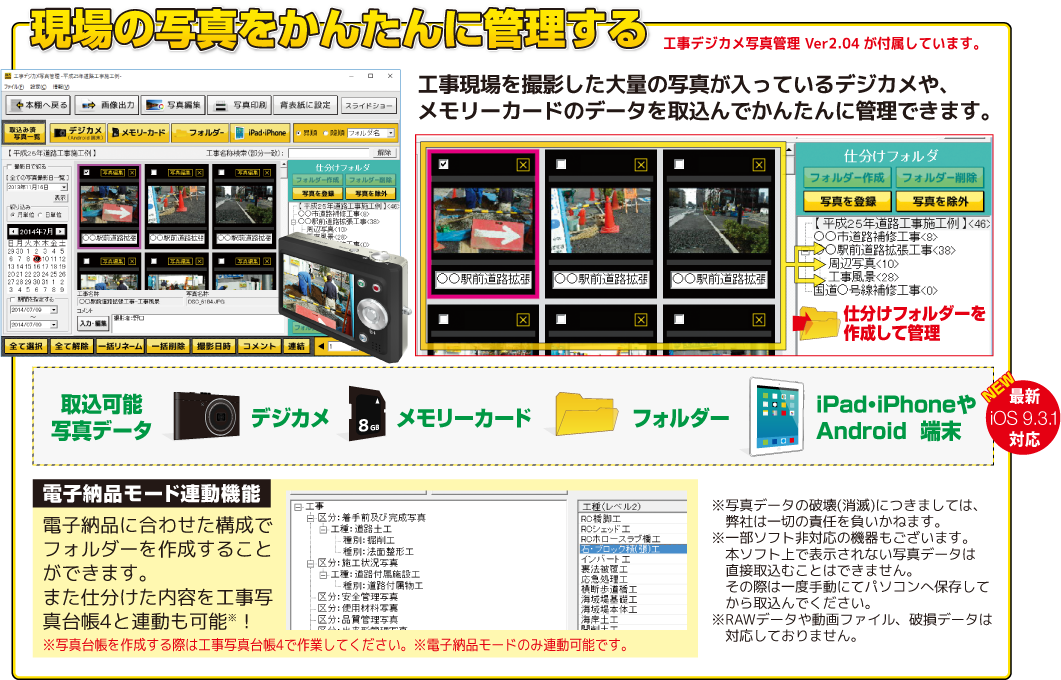The width and height of the screenshot is (1061, 680).
Task: Click the 解除 button beside the search box
Action: 384,153
